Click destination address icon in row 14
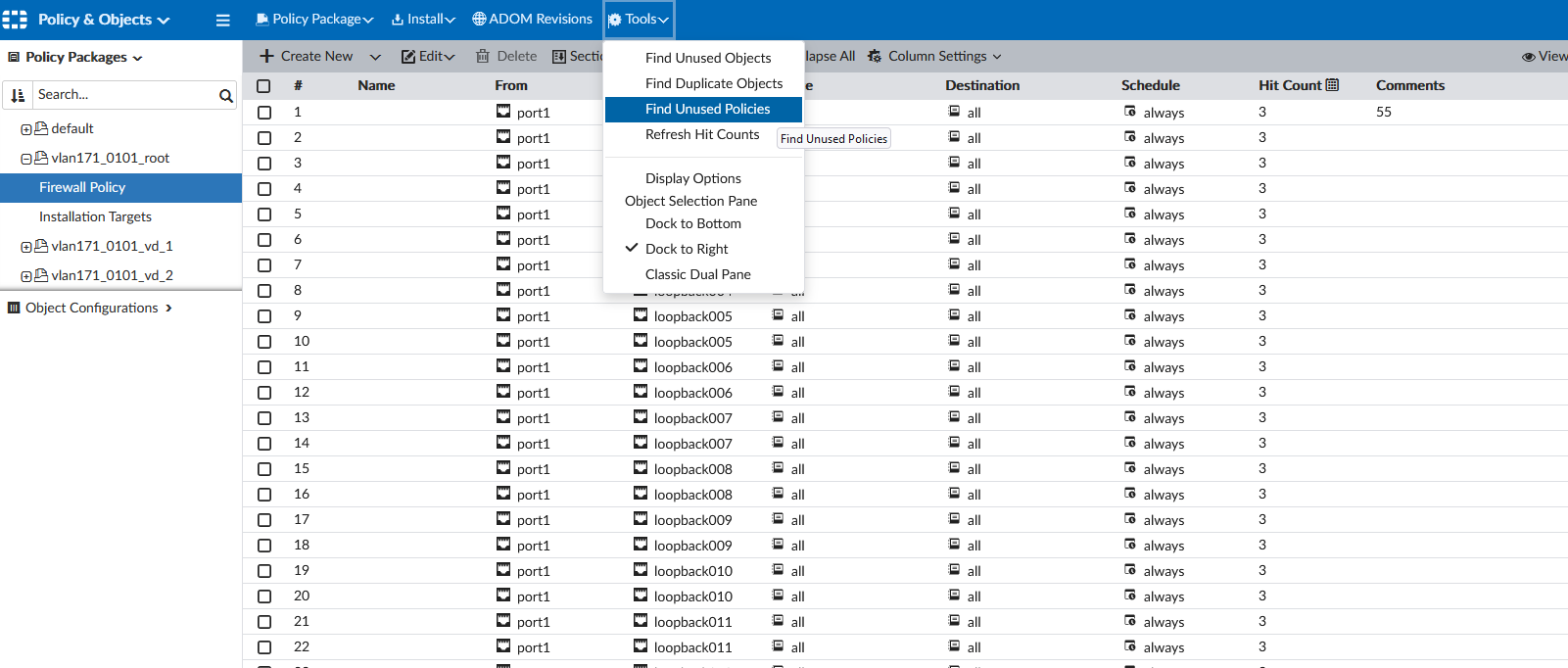 click(x=954, y=443)
